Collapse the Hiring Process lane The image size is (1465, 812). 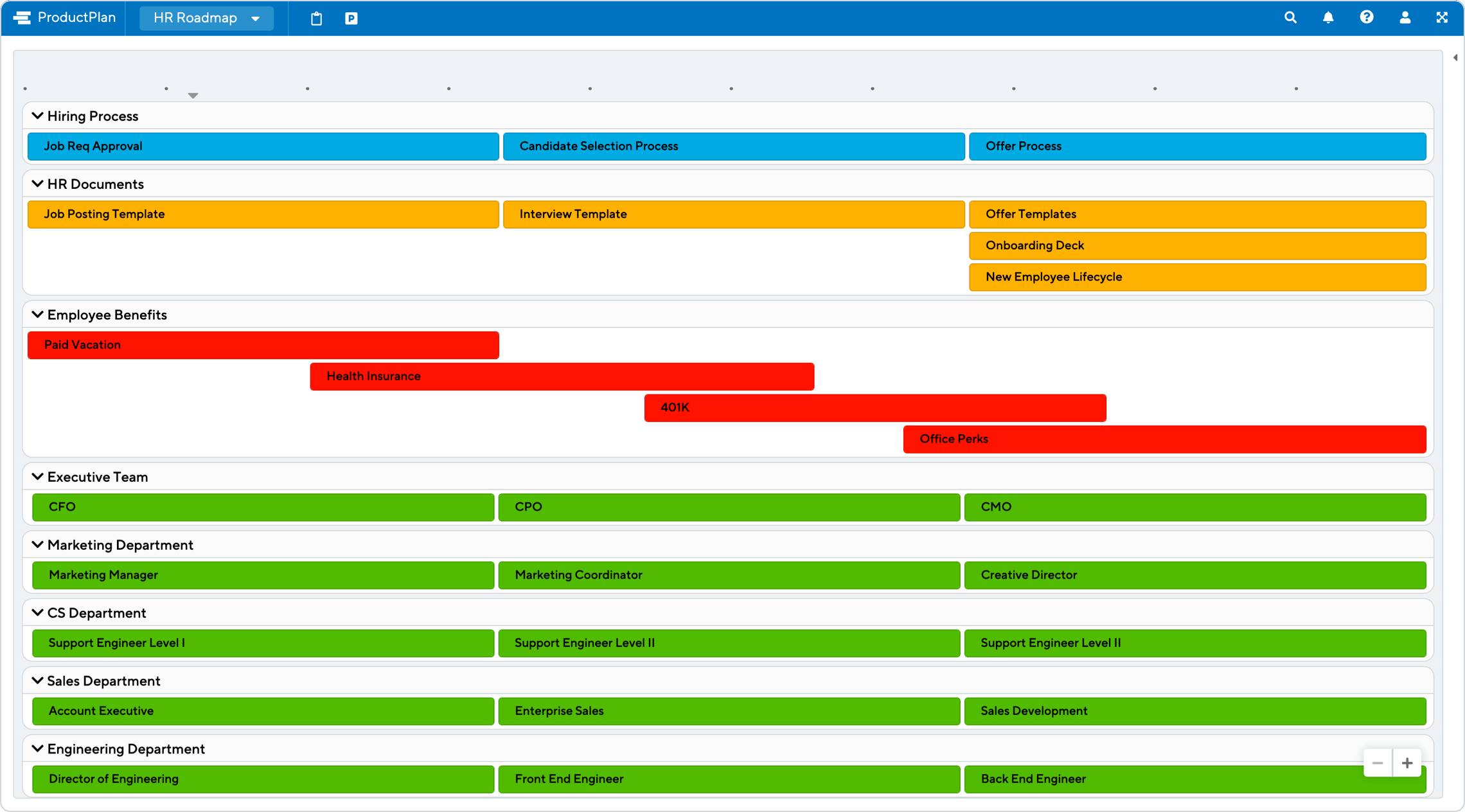click(x=37, y=116)
